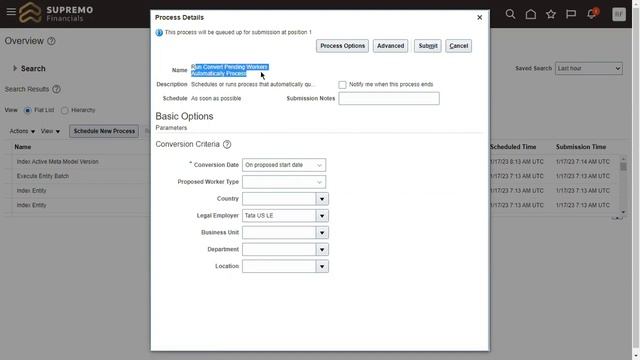
Task: Open the Actions menu
Action: [x=22, y=131]
